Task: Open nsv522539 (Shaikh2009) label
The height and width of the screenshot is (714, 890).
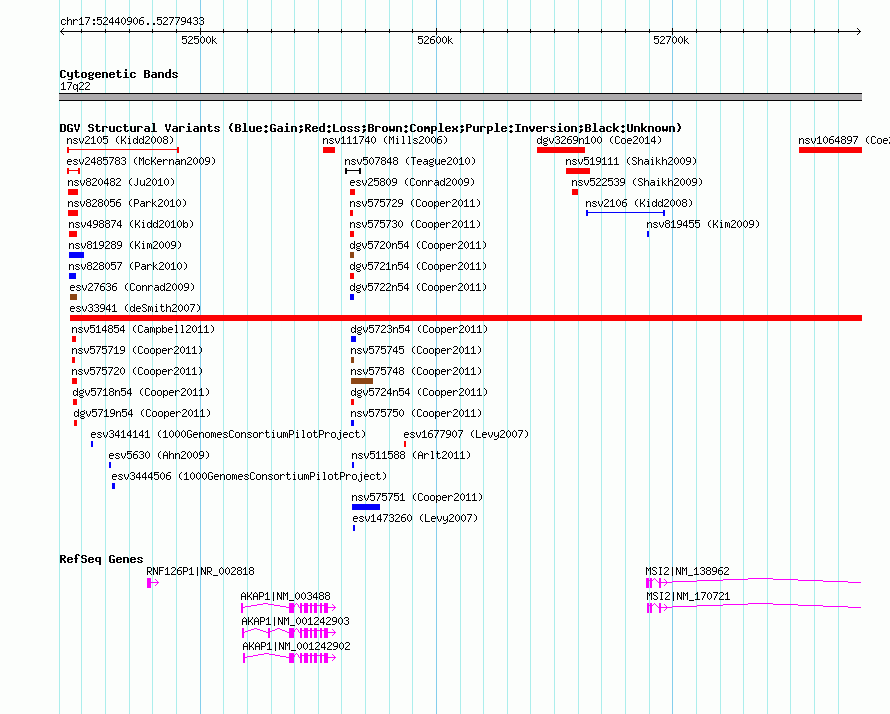Action: pyautogui.click(x=637, y=182)
